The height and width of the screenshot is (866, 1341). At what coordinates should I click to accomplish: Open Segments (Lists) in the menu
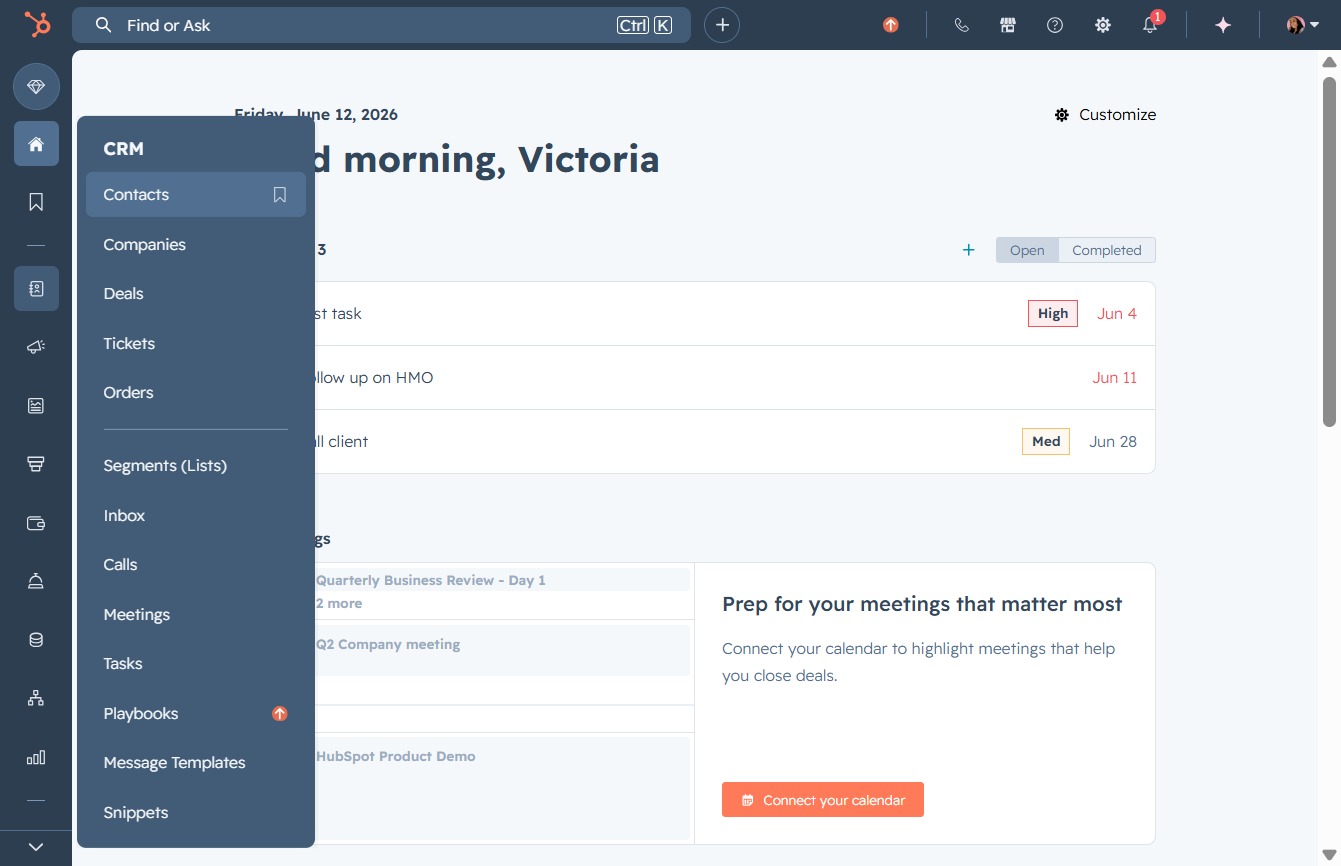pyautogui.click(x=196, y=465)
